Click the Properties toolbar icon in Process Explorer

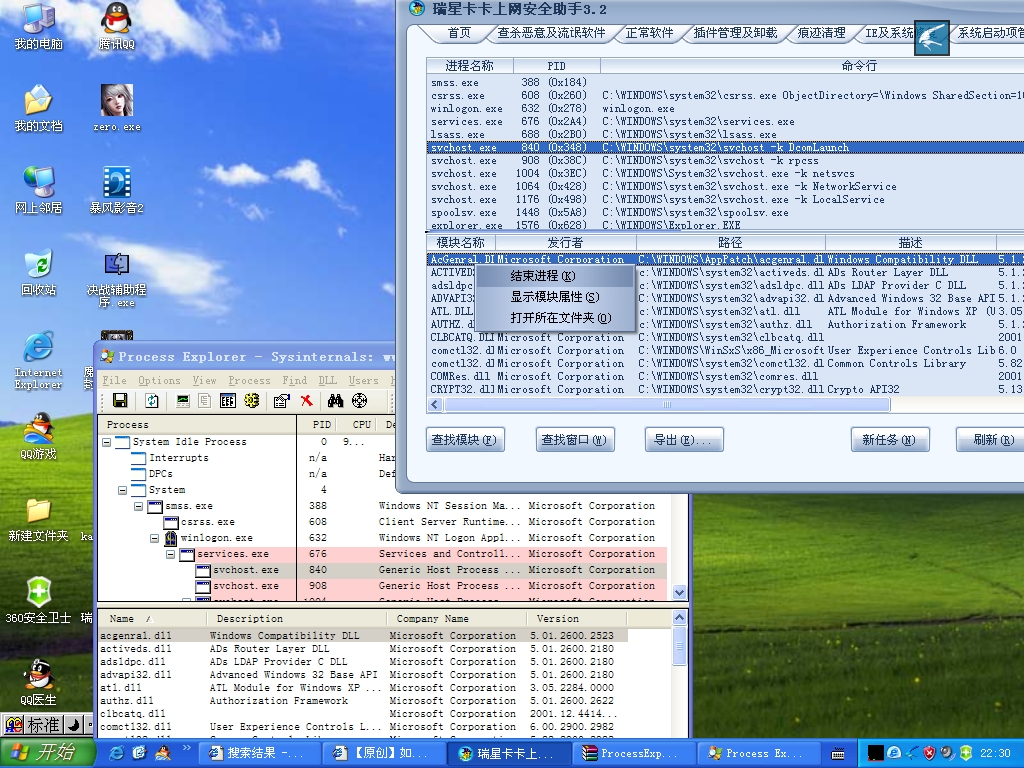pyautogui.click(x=281, y=401)
